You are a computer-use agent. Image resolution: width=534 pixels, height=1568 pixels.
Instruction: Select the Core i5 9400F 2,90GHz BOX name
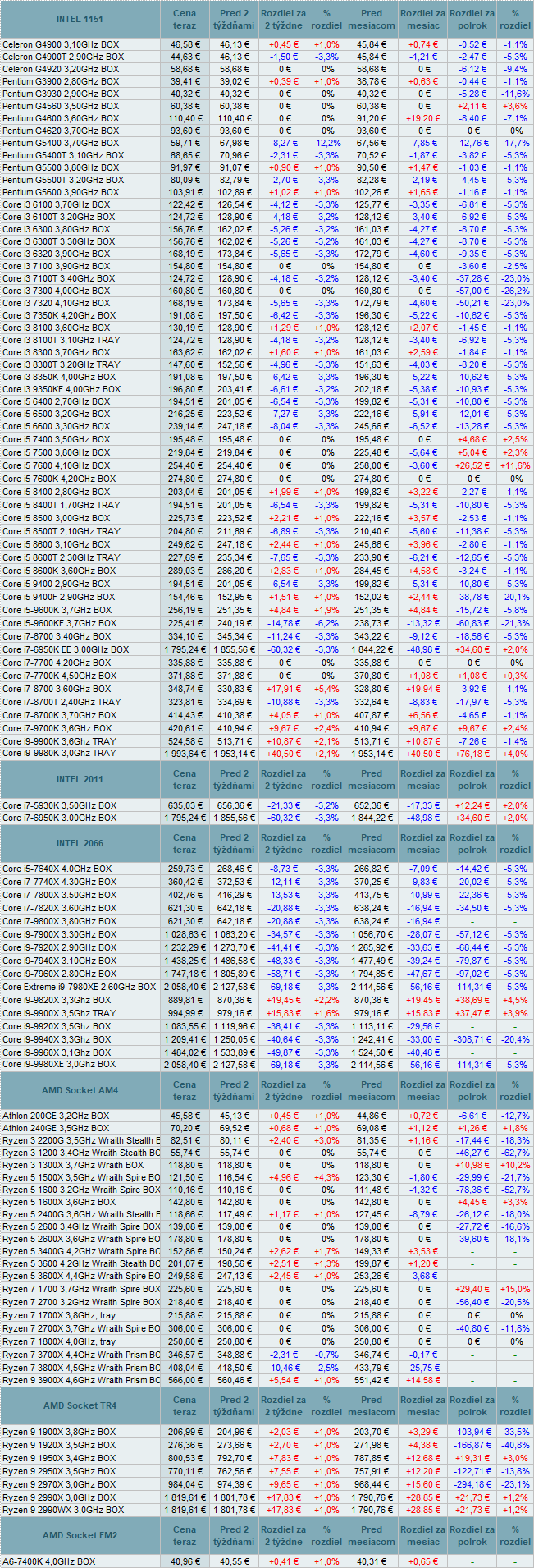(59, 597)
